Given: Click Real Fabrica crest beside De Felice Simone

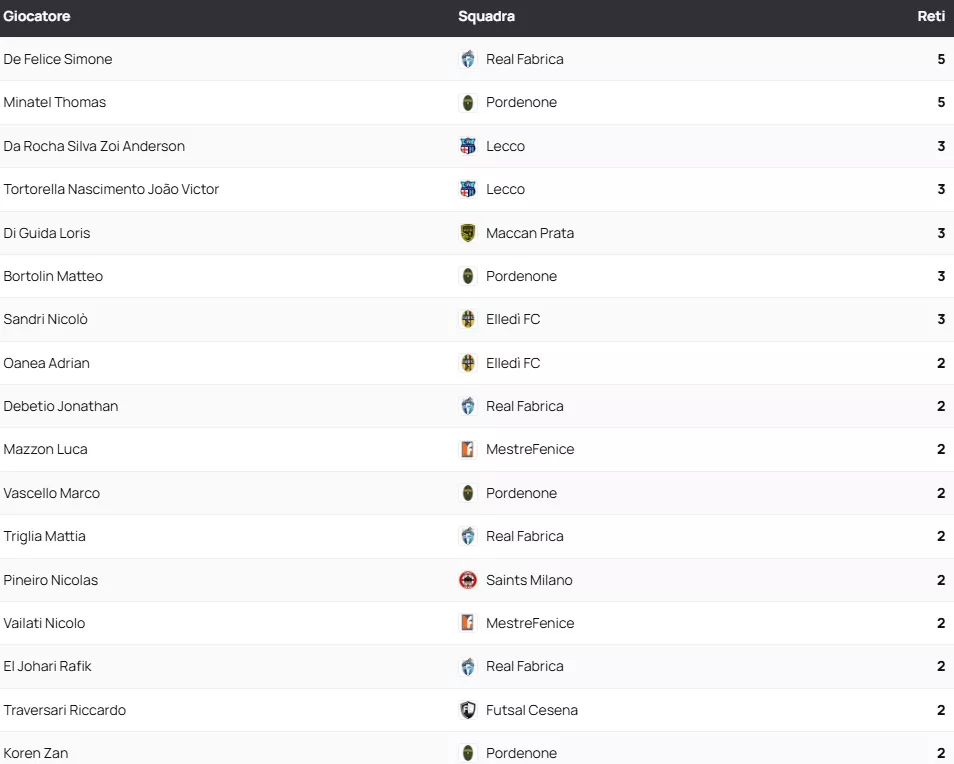Looking at the screenshot, I should click(x=467, y=59).
